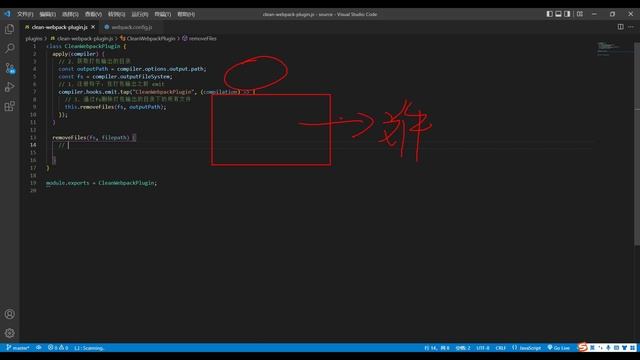Click the module.exports line of code
The height and width of the screenshot is (360, 640).
point(101,183)
